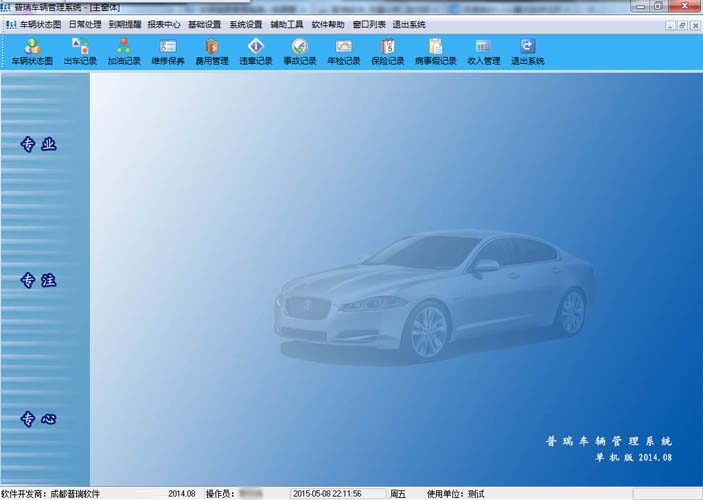The image size is (703, 500).
Task: Open 费用管理 expense management icon
Action: 212,51
